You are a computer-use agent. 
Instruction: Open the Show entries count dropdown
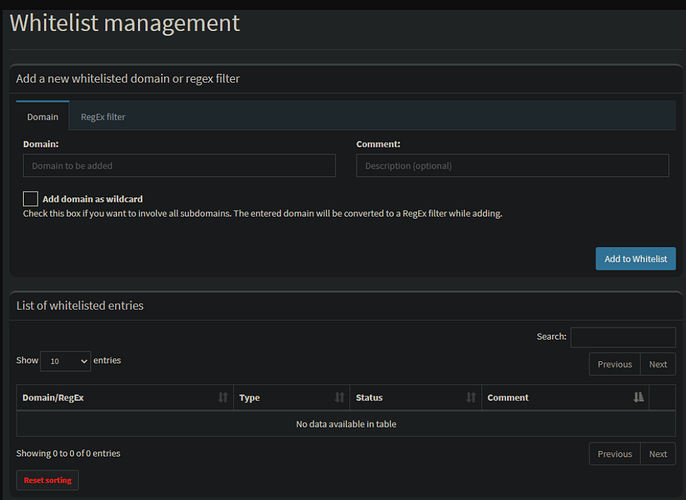tap(66, 361)
